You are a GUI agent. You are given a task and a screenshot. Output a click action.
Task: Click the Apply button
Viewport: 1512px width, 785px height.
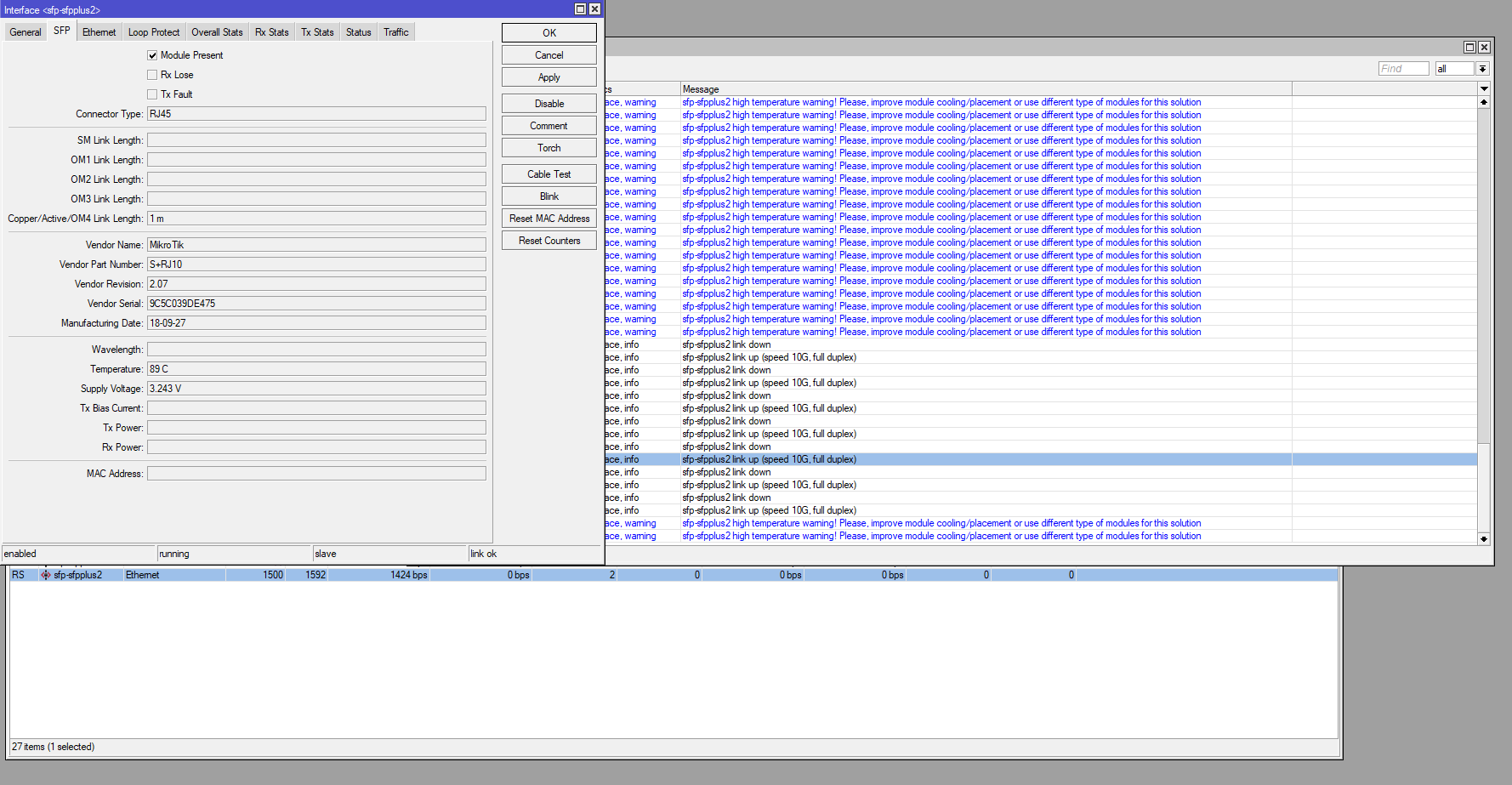(x=549, y=77)
